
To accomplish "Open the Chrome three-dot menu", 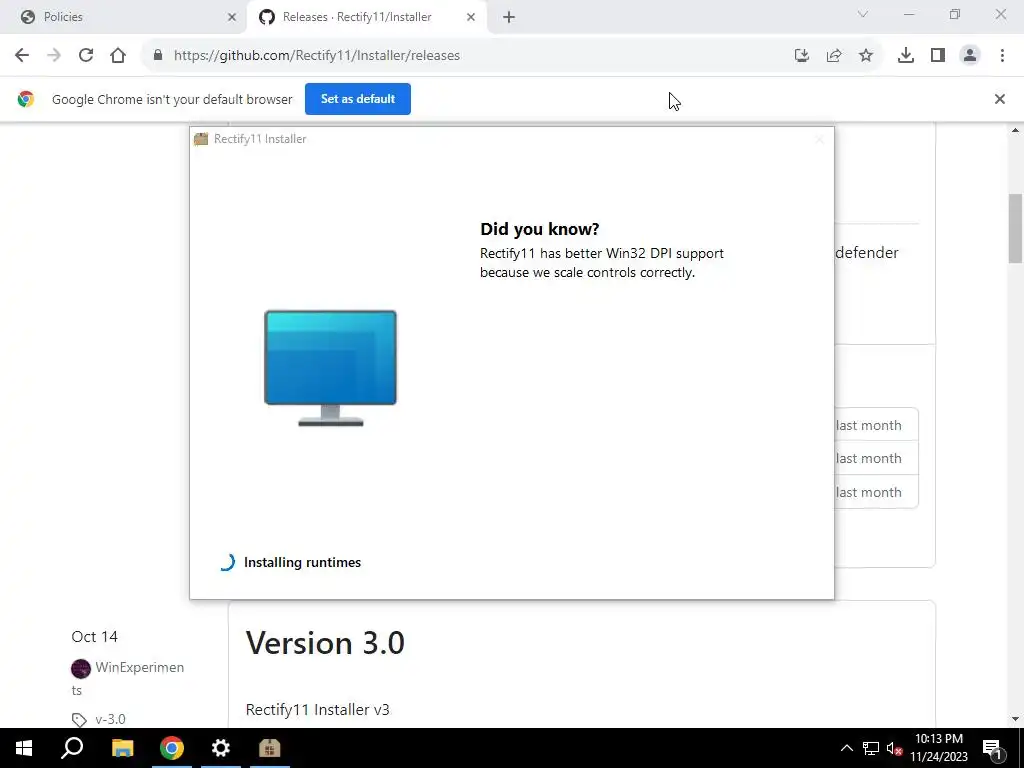I will (x=1002, y=56).
